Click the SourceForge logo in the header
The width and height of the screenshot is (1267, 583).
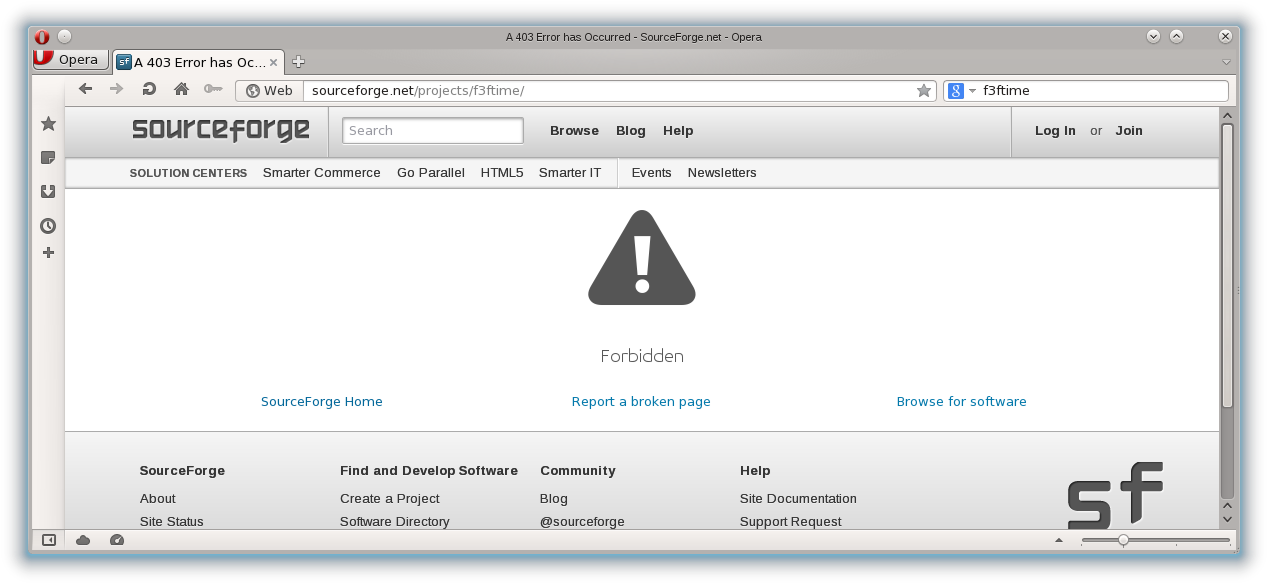coord(221,131)
